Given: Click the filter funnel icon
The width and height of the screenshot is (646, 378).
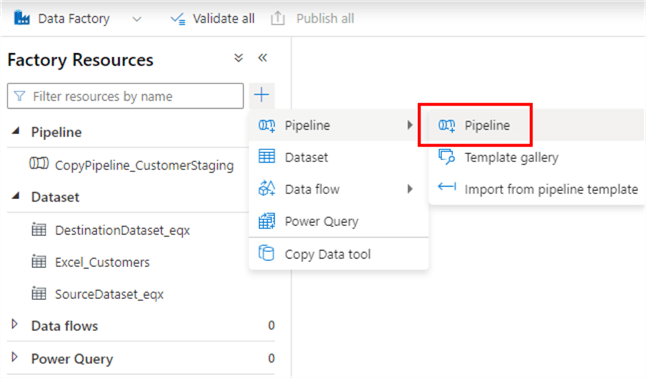Looking at the screenshot, I should [19, 96].
